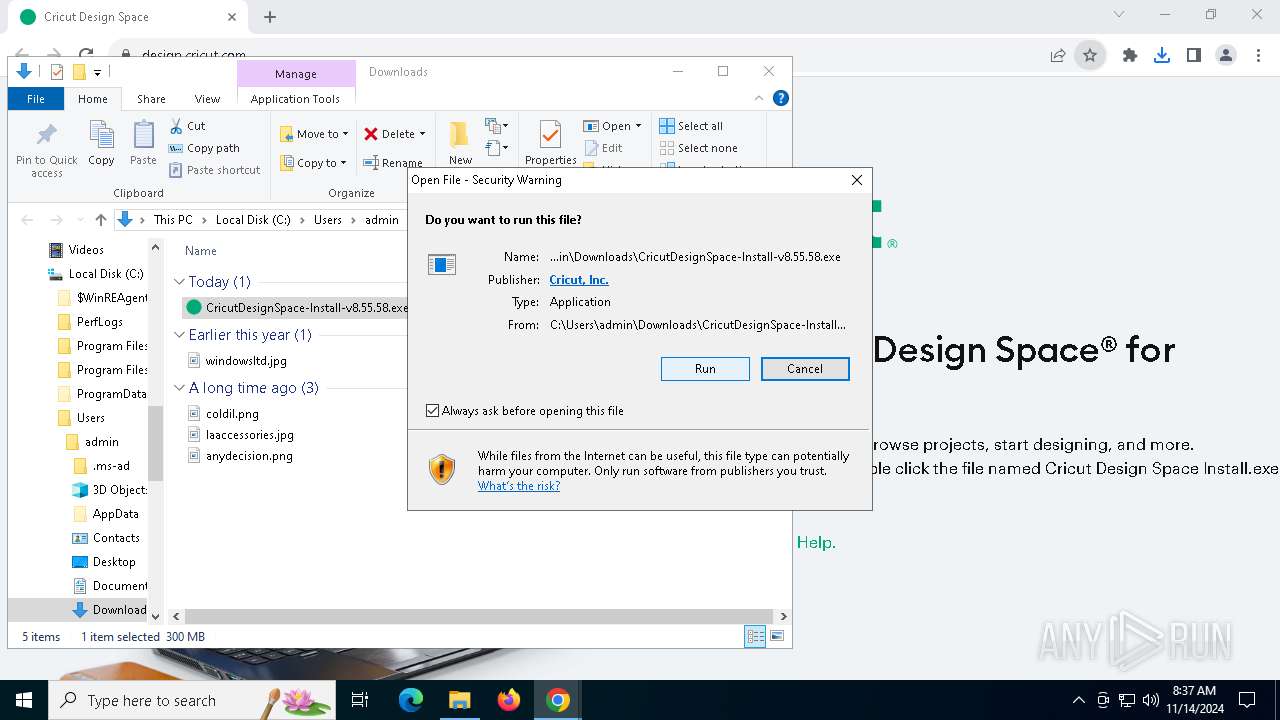The width and height of the screenshot is (1280, 720).
Task: Open volume control in system tray
Action: (1150, 700)
